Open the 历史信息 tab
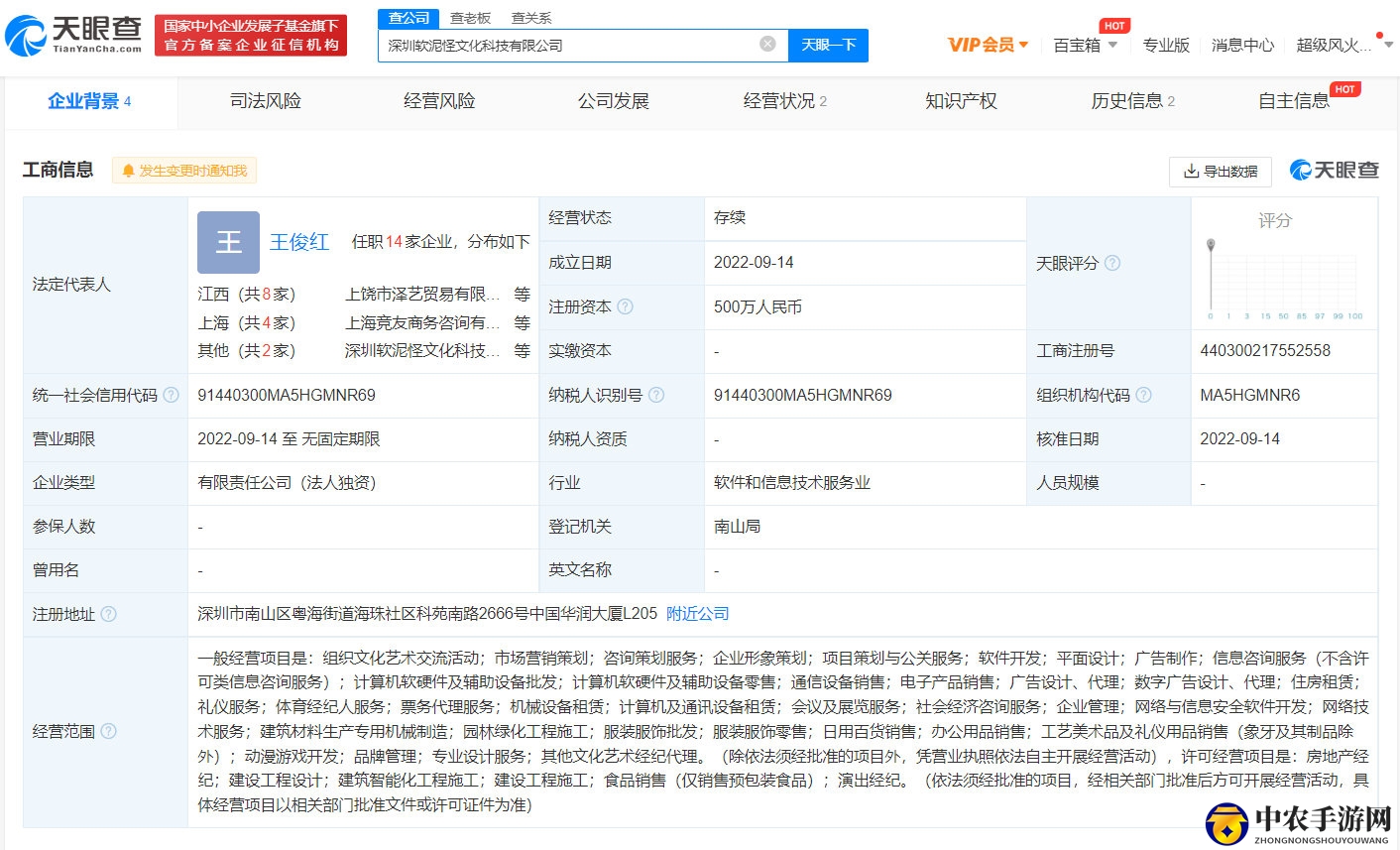Viewport: 1400px width, 850px height. point(1133,101)
